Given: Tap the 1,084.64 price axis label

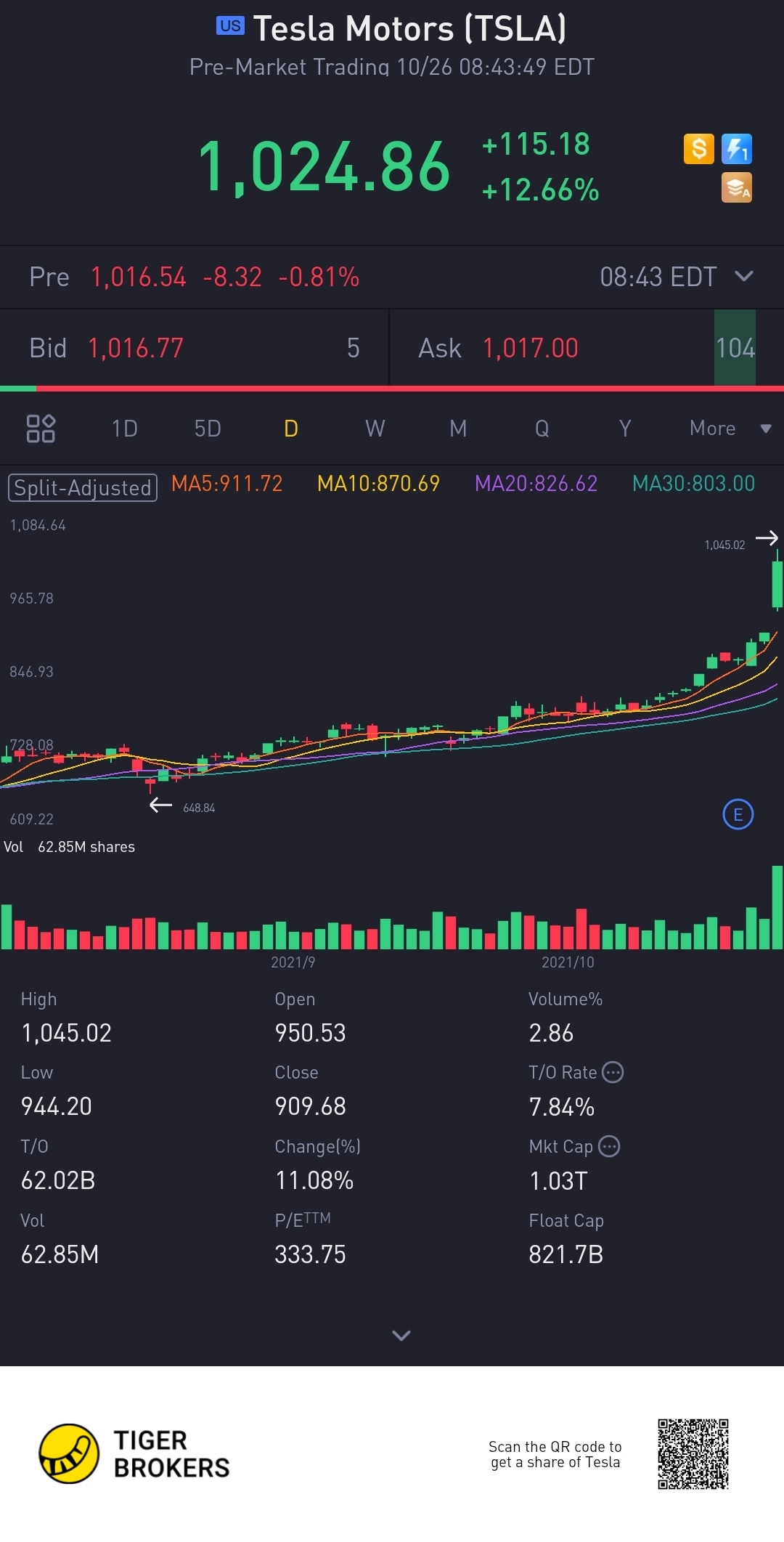Looking at the screenshot, I should click(38, 525).
